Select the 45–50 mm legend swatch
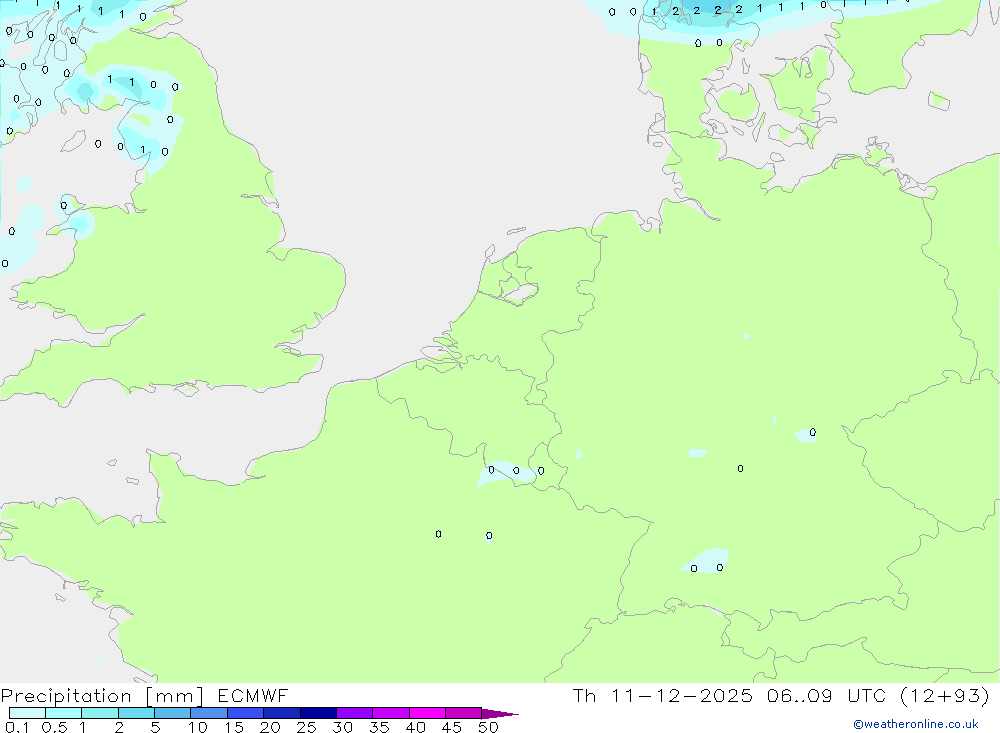The image size is (1000, 733). coord(464,713)
